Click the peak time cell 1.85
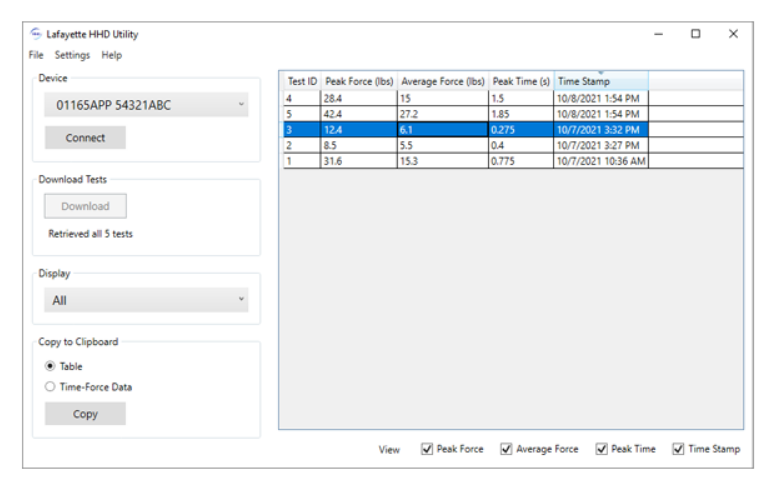The width and height of the screenshot is (774, 497). click(x=521, y=114)
